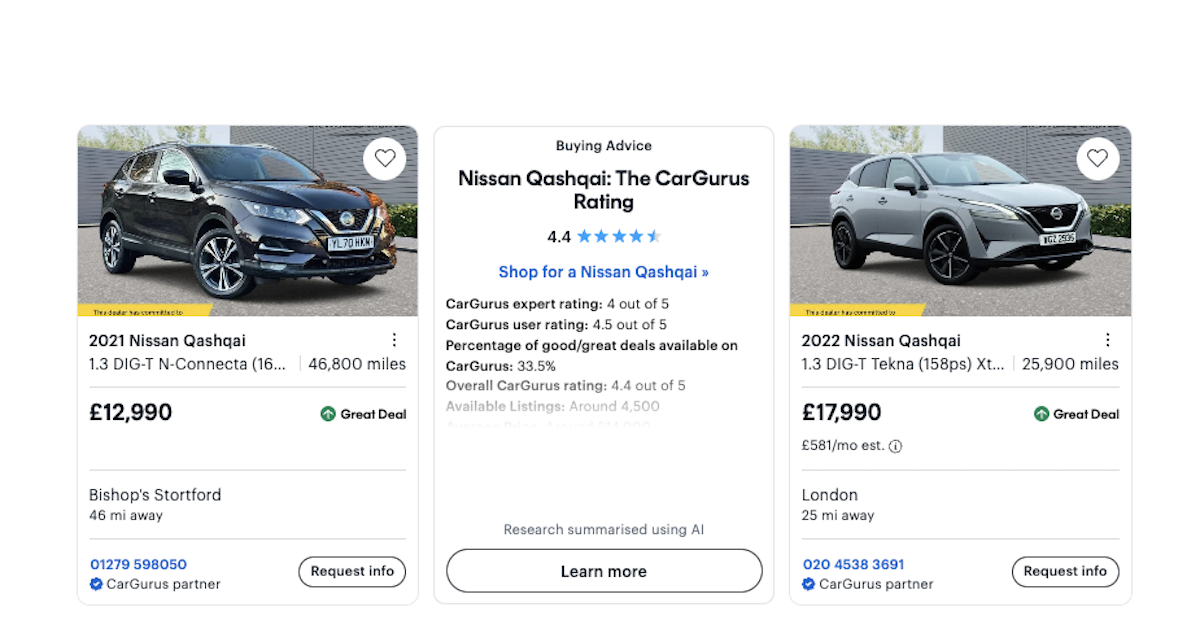Click the green Great Deal arrow icon on the £17,990 listing
The width and height of the screenshot is (1200, 629).
1041,414
